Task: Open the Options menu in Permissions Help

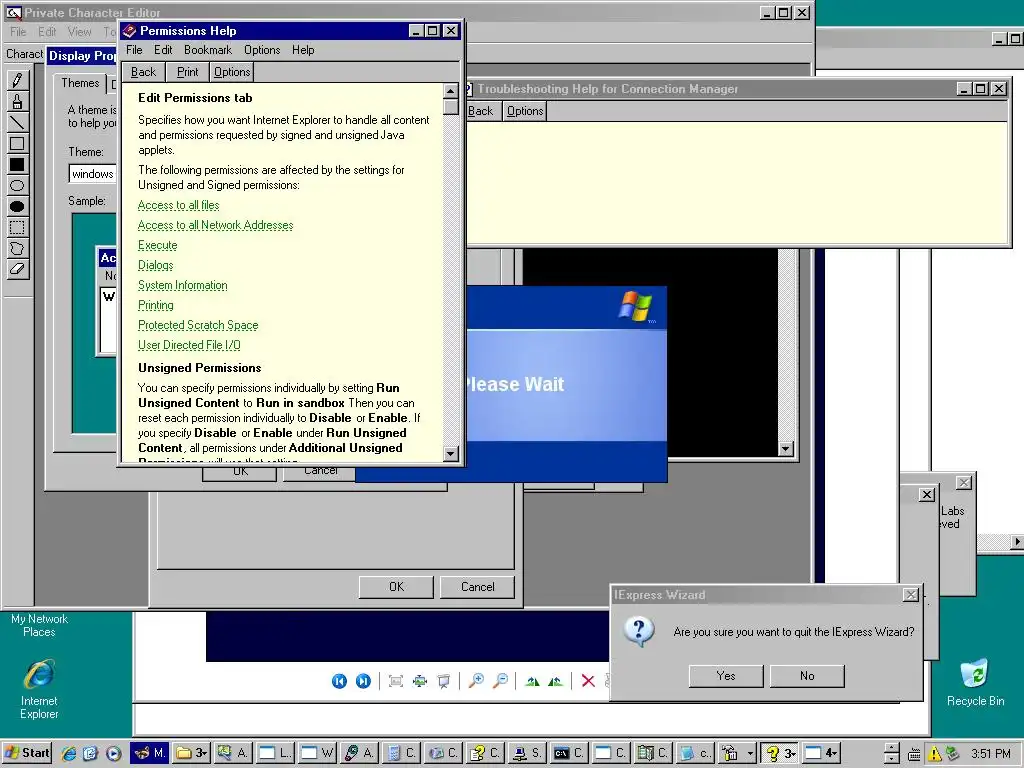Action: click(262, 50)
